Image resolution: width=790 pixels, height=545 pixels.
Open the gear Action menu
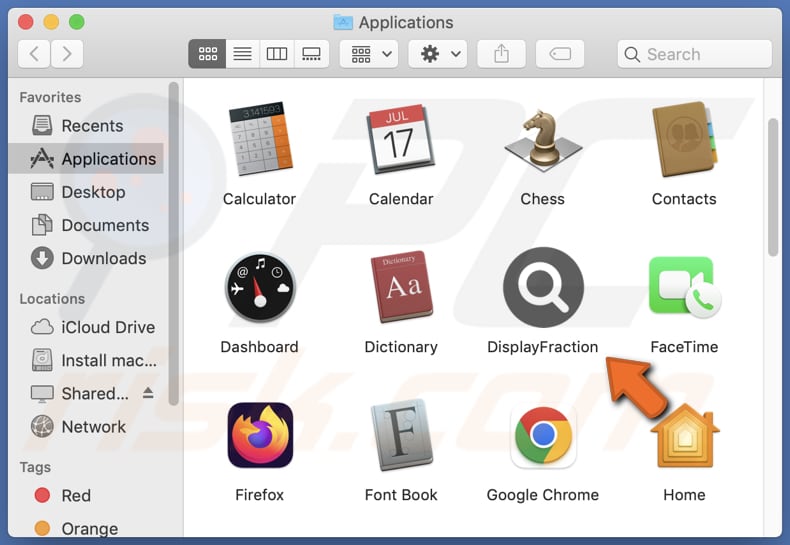tap(437, 54)
